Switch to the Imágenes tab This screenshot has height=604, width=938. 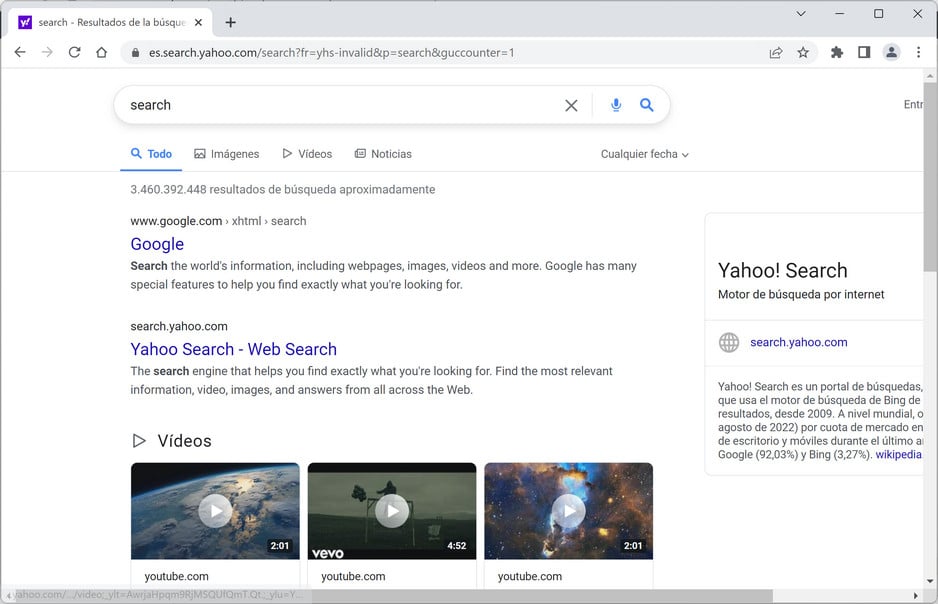(x=227, y=154)
